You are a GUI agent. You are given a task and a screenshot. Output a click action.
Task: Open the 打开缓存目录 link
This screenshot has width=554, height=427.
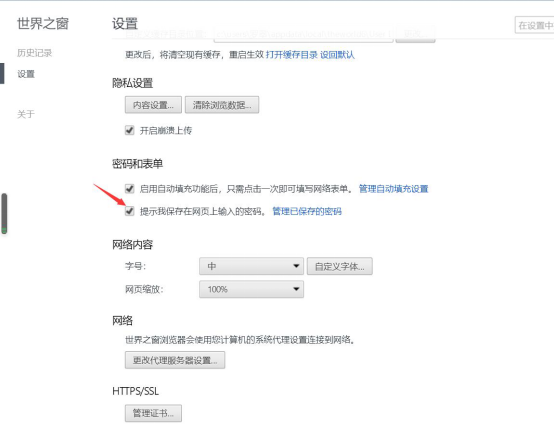291,55
